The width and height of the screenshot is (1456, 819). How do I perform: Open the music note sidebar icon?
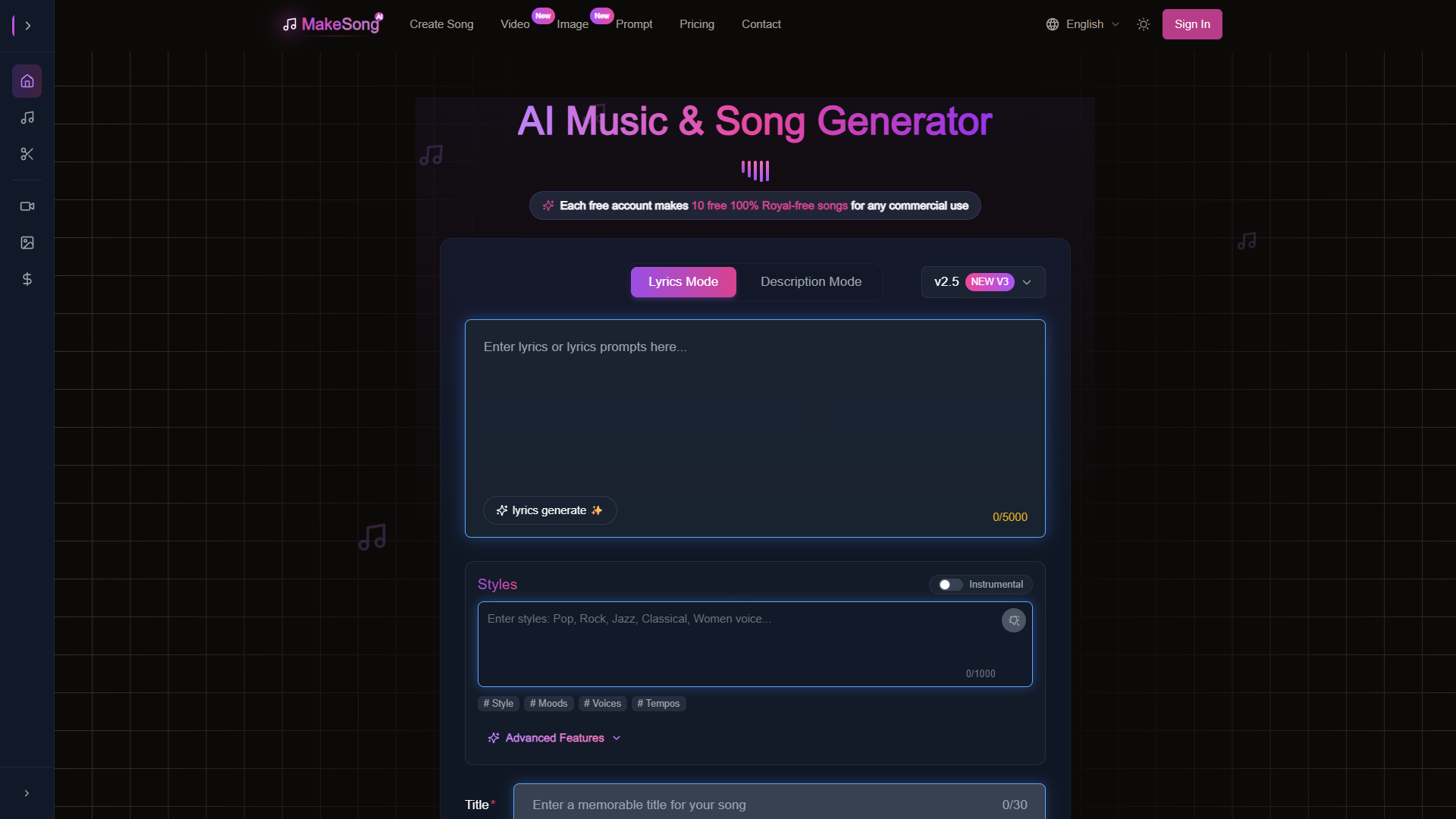(x=27, y=118)
